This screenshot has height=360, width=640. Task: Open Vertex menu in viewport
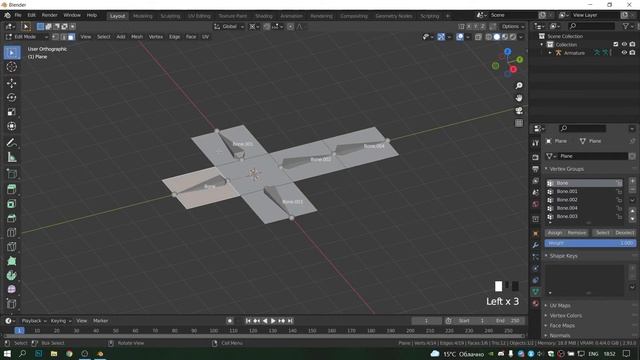(156, 37)
